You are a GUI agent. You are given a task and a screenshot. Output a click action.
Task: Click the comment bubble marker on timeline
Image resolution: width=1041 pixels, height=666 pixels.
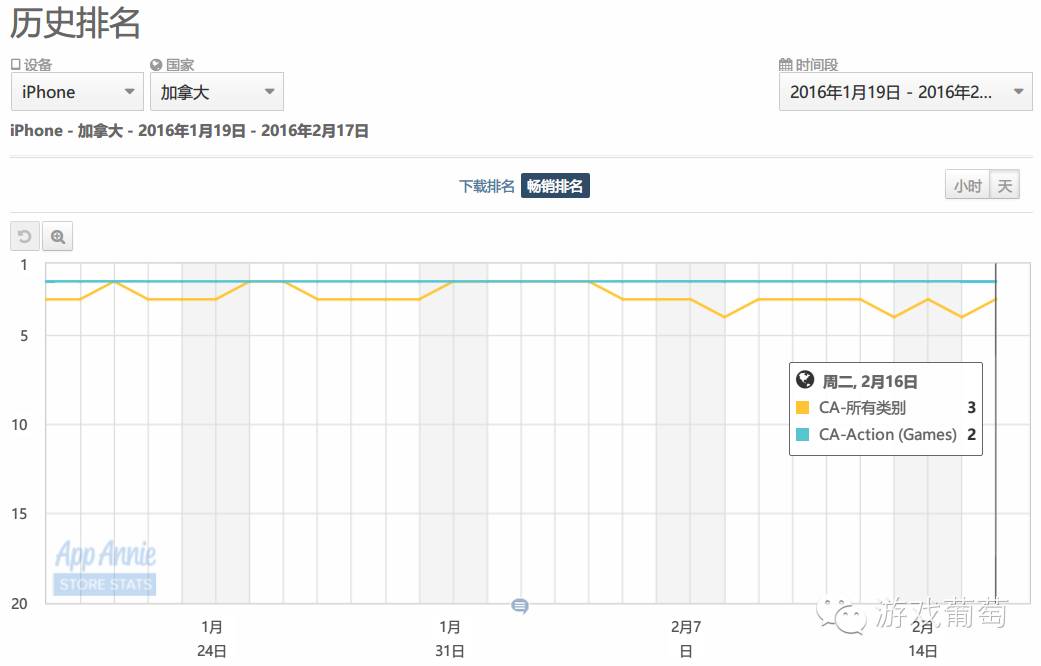point(520,606)
